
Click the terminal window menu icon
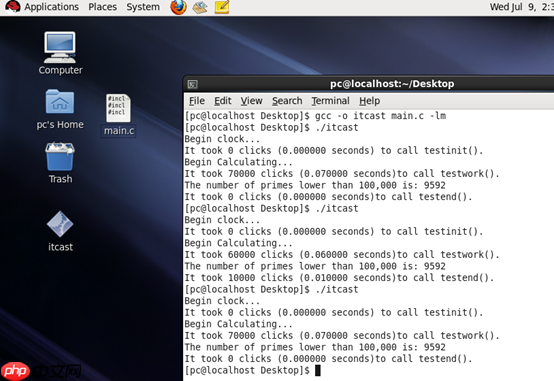click(x=193, y=84)
